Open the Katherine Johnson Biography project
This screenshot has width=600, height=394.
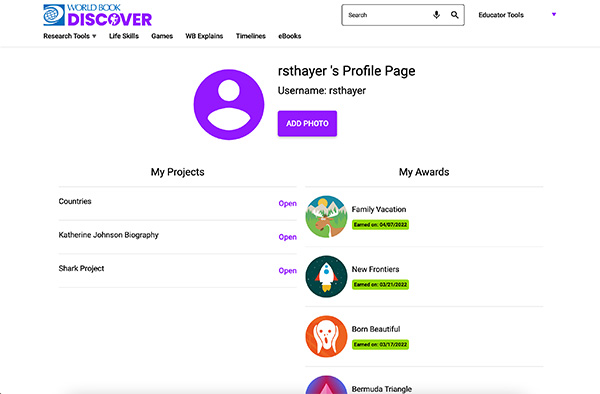[x=287, y=237]
